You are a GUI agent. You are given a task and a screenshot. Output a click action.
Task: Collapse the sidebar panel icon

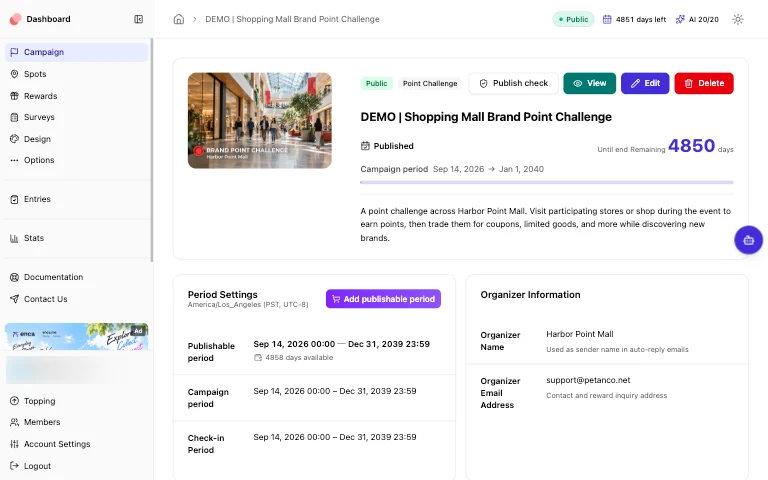coord(139,19)
